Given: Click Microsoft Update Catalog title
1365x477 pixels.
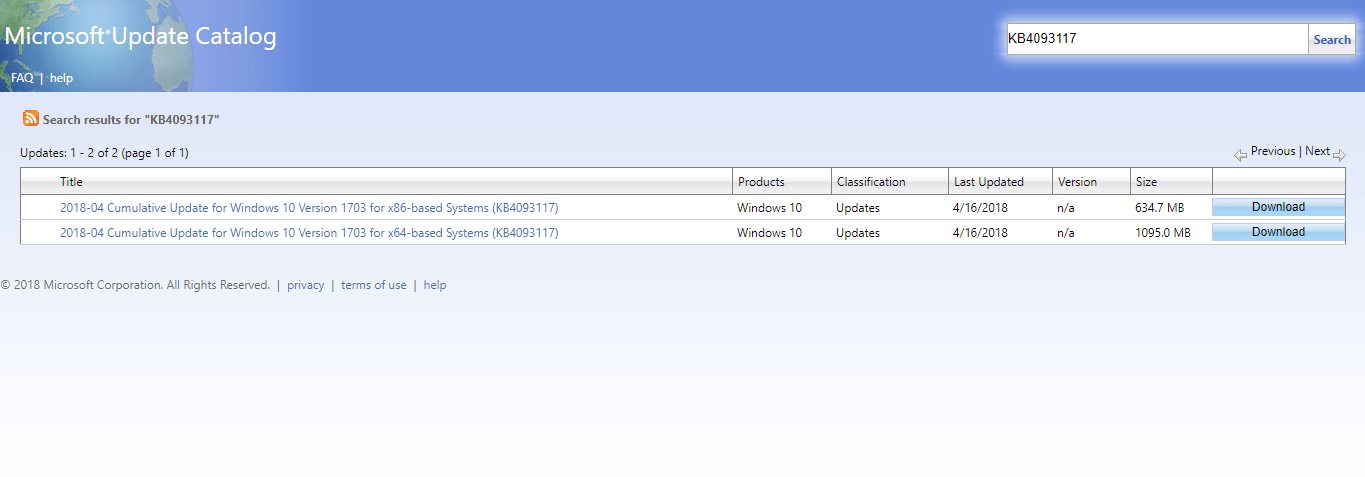Looking at the screenshot, I should [140, 37].
